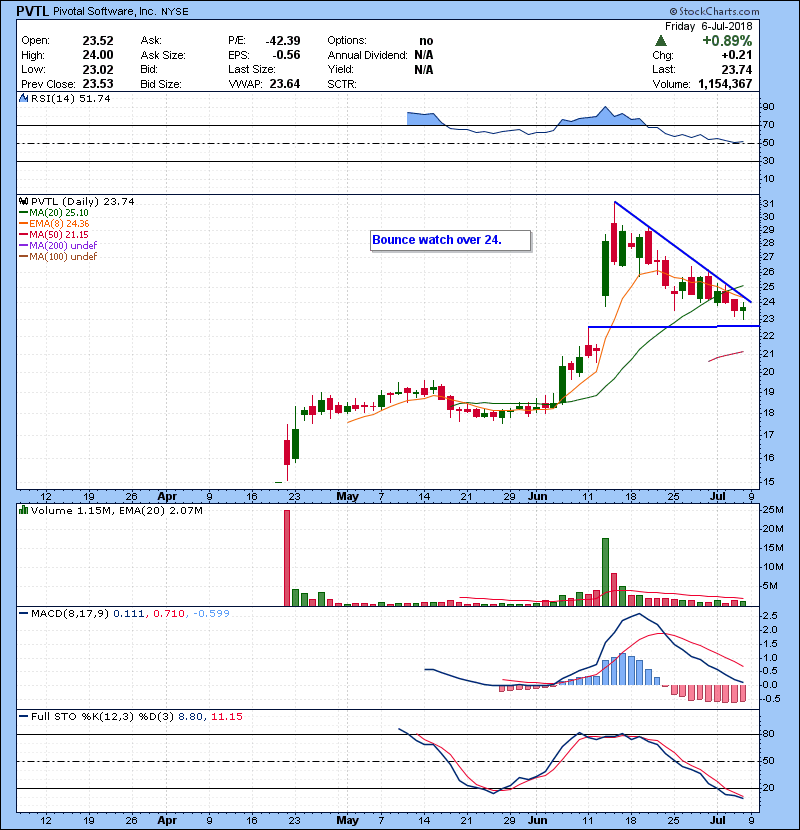Click the Low value 23.02
The height and width of the screenshot is (830, 800).
[98, 69]
